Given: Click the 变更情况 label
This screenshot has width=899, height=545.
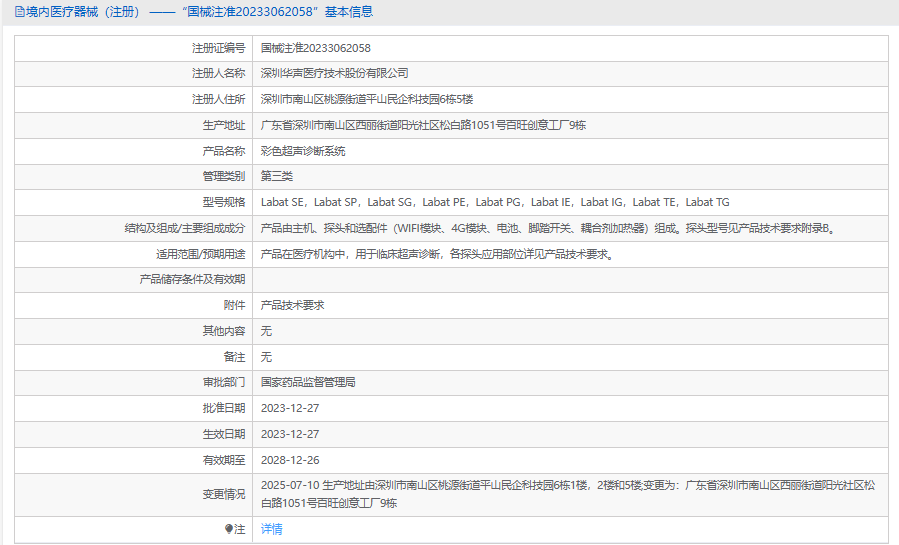Looking at the screenshot, I should pos(224,494).
